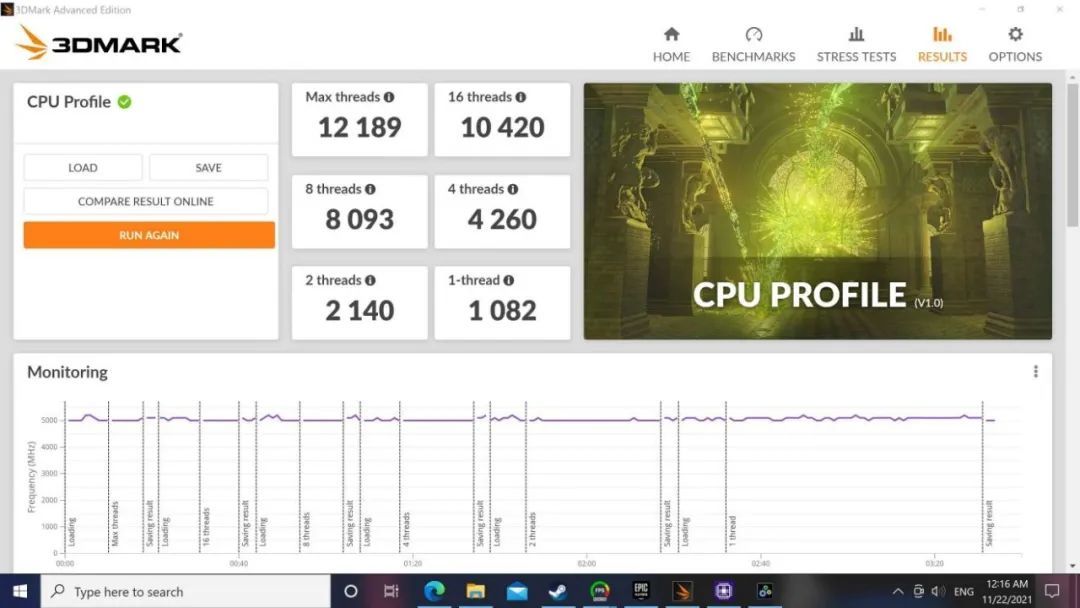Viewport: 1080px width, 608px height.
Task: Open the ENG language switcher
Action: pyautogui.click(x=963, y=591)
